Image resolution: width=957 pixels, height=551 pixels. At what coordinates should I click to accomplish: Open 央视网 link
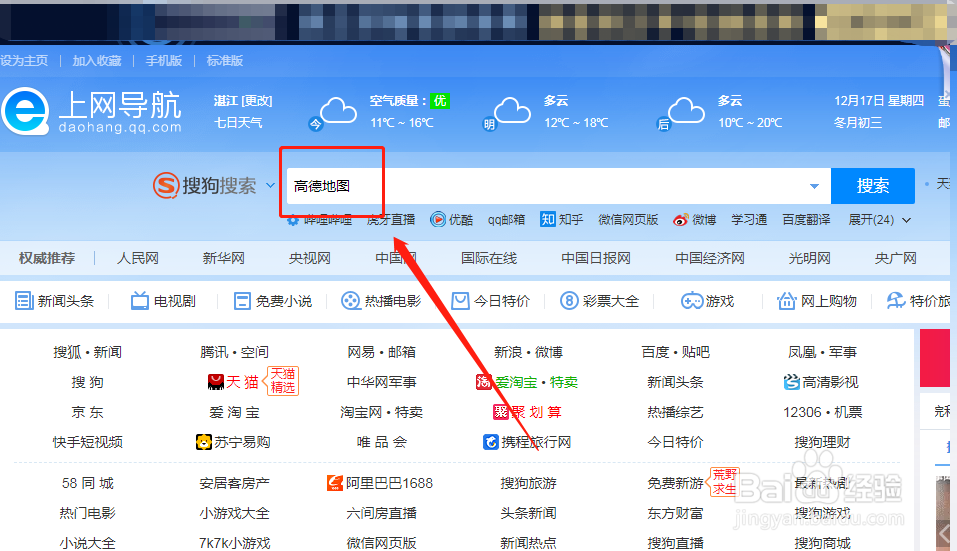pyautogui.click(x=309, y=258)
